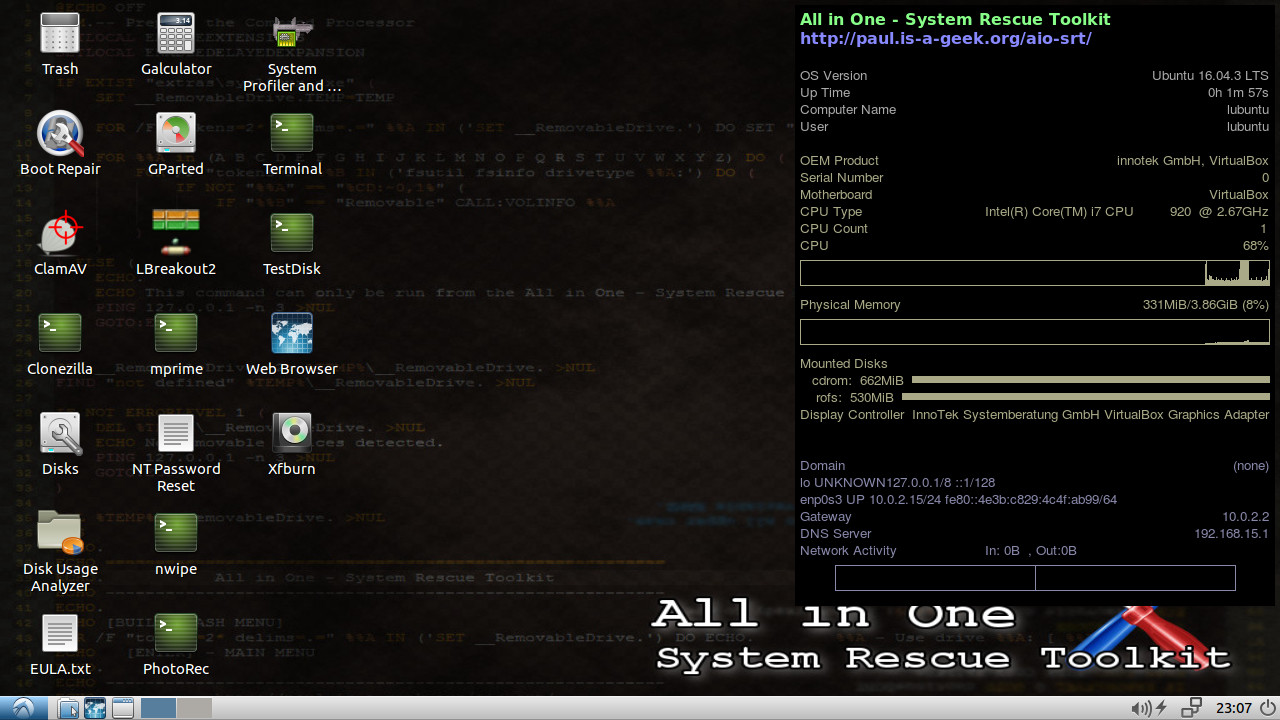Viewport: 1280px width, 720px height.
Task: Open the network connection tray icon
Action: [1191, 708]
